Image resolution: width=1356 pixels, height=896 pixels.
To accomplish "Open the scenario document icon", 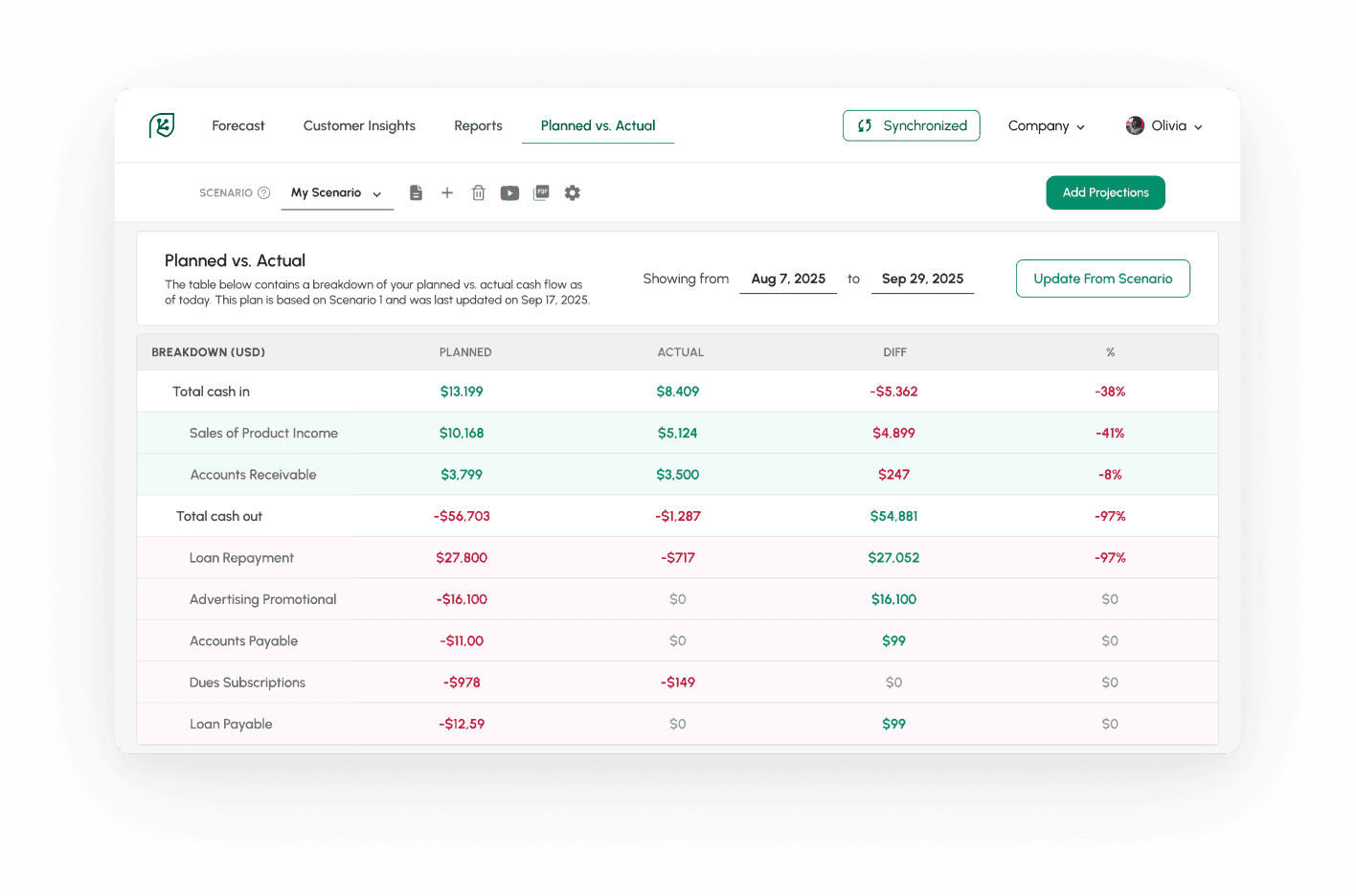I will pyautogui.click(x=416, y=192).
